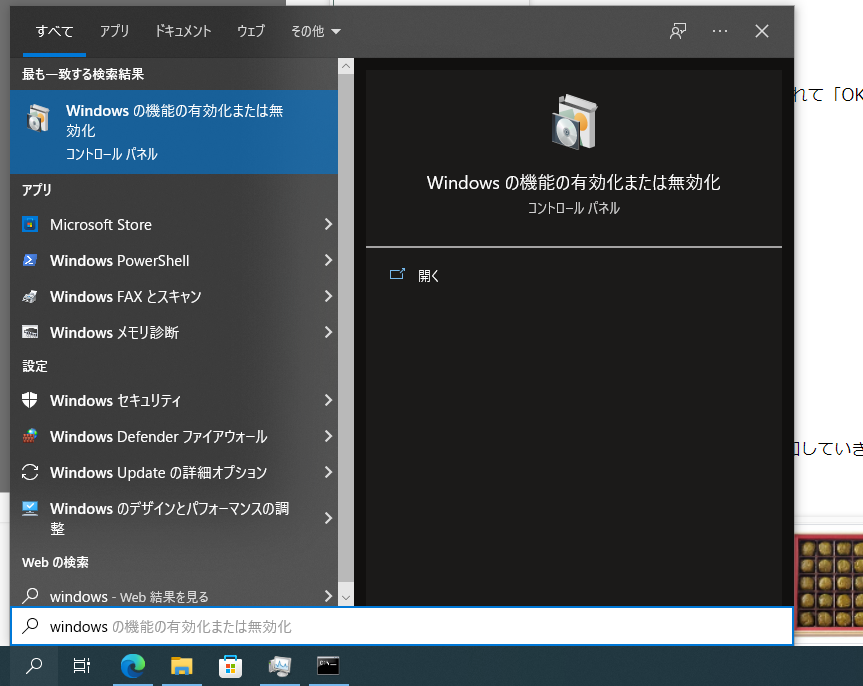Open the monitor chart app in the taskbar

coord(280,666)
